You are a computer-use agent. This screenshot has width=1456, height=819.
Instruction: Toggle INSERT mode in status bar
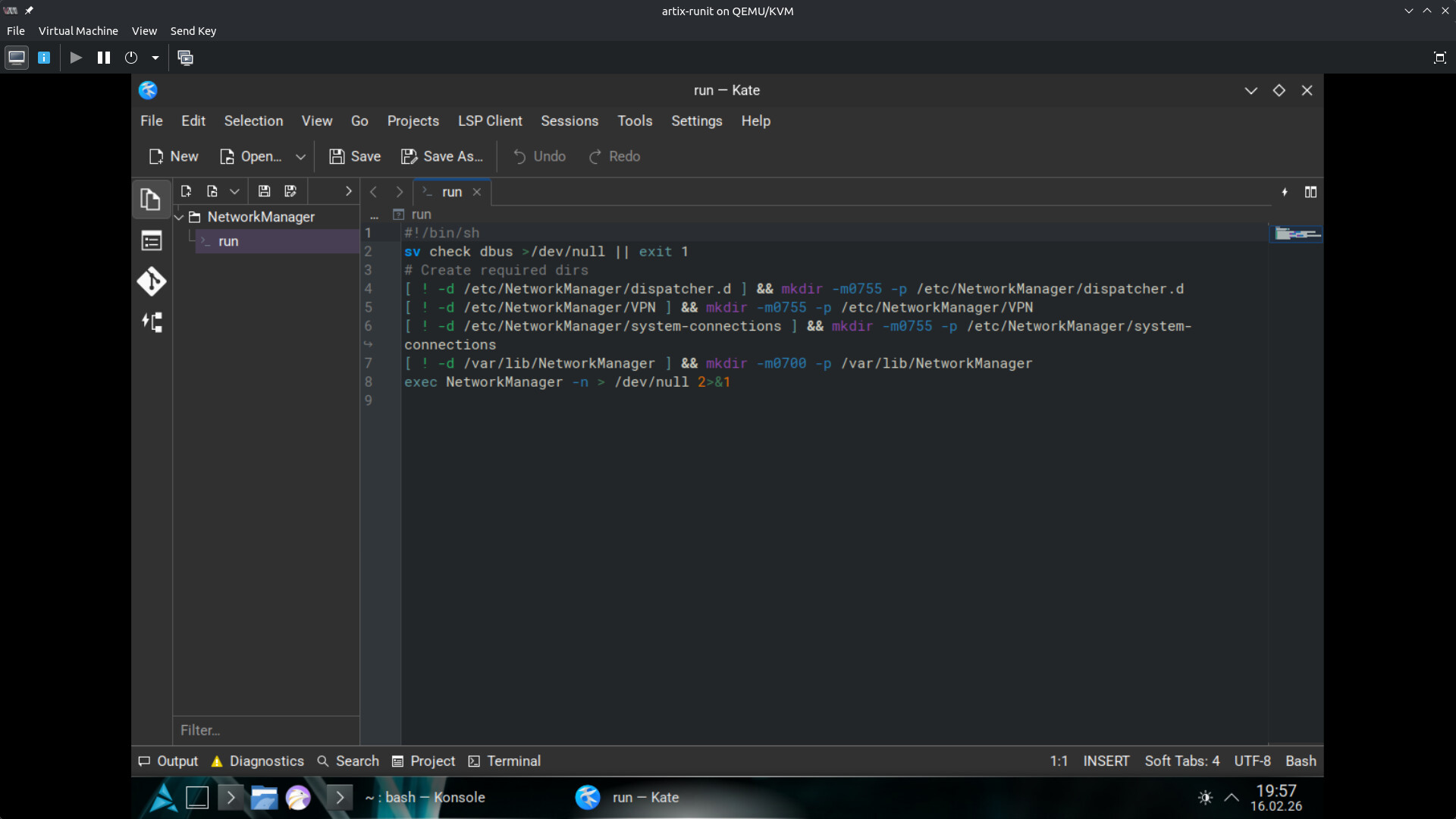(1106, 761)
